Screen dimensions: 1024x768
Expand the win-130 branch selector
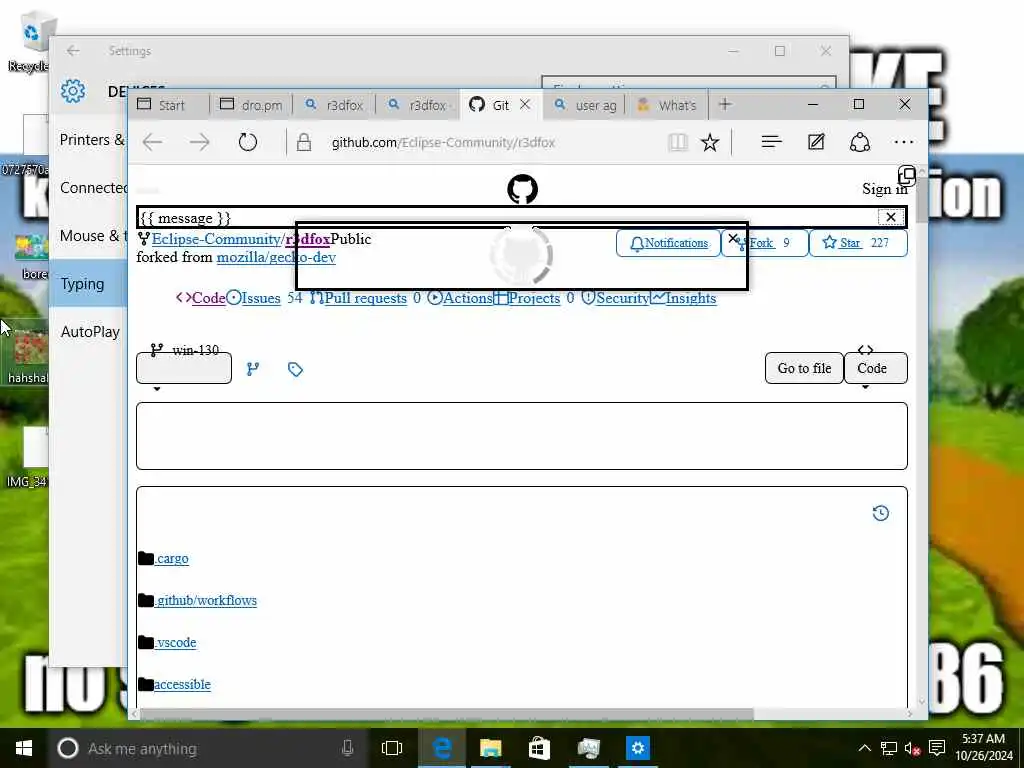184,368
